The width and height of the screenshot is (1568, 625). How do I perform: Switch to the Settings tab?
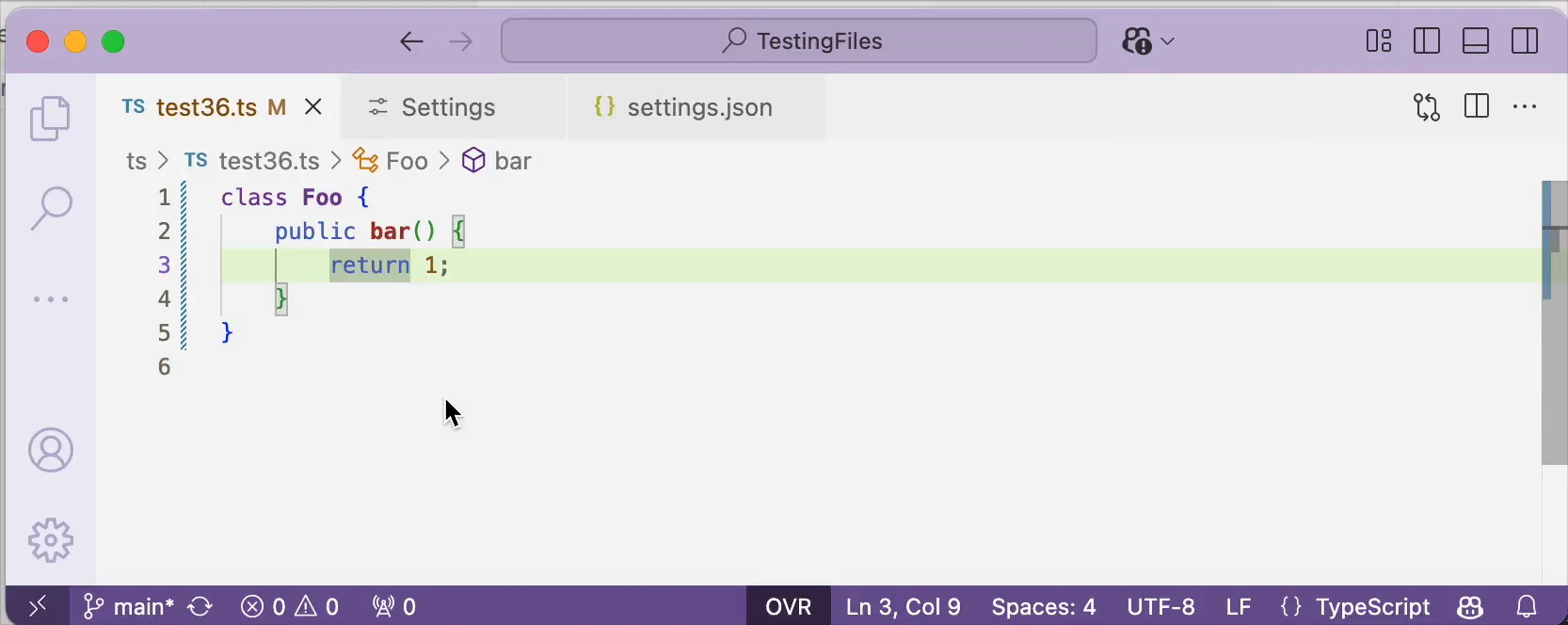point(455,107)
